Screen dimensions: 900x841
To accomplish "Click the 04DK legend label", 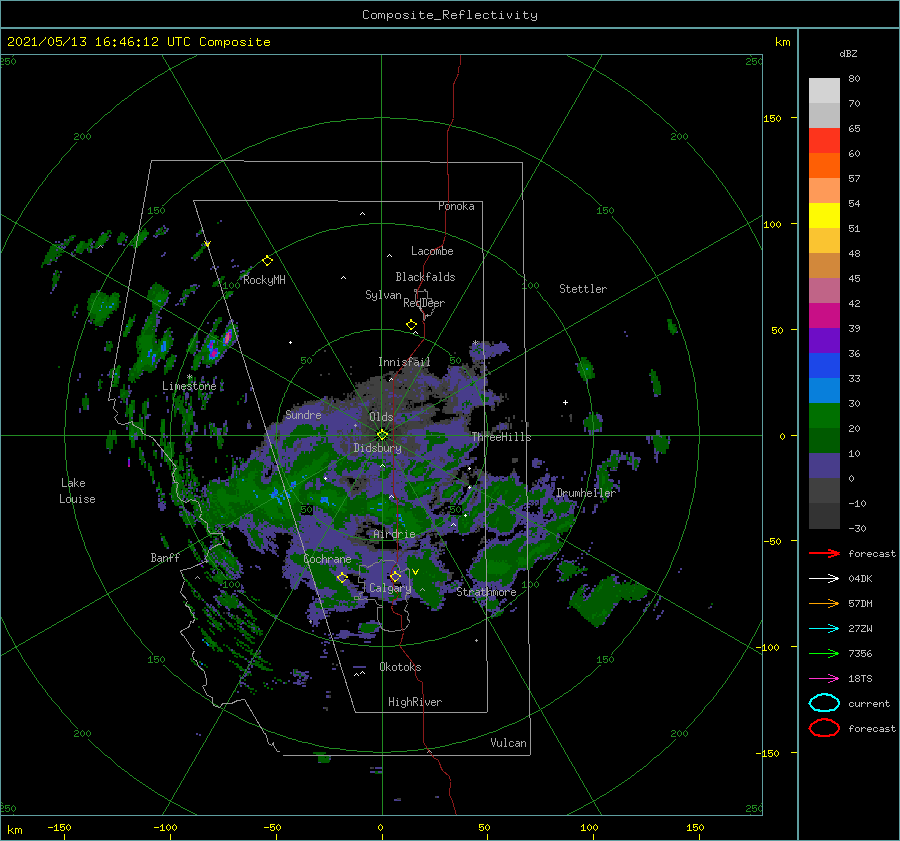I will pyautogui.click(x=860, y=578).
